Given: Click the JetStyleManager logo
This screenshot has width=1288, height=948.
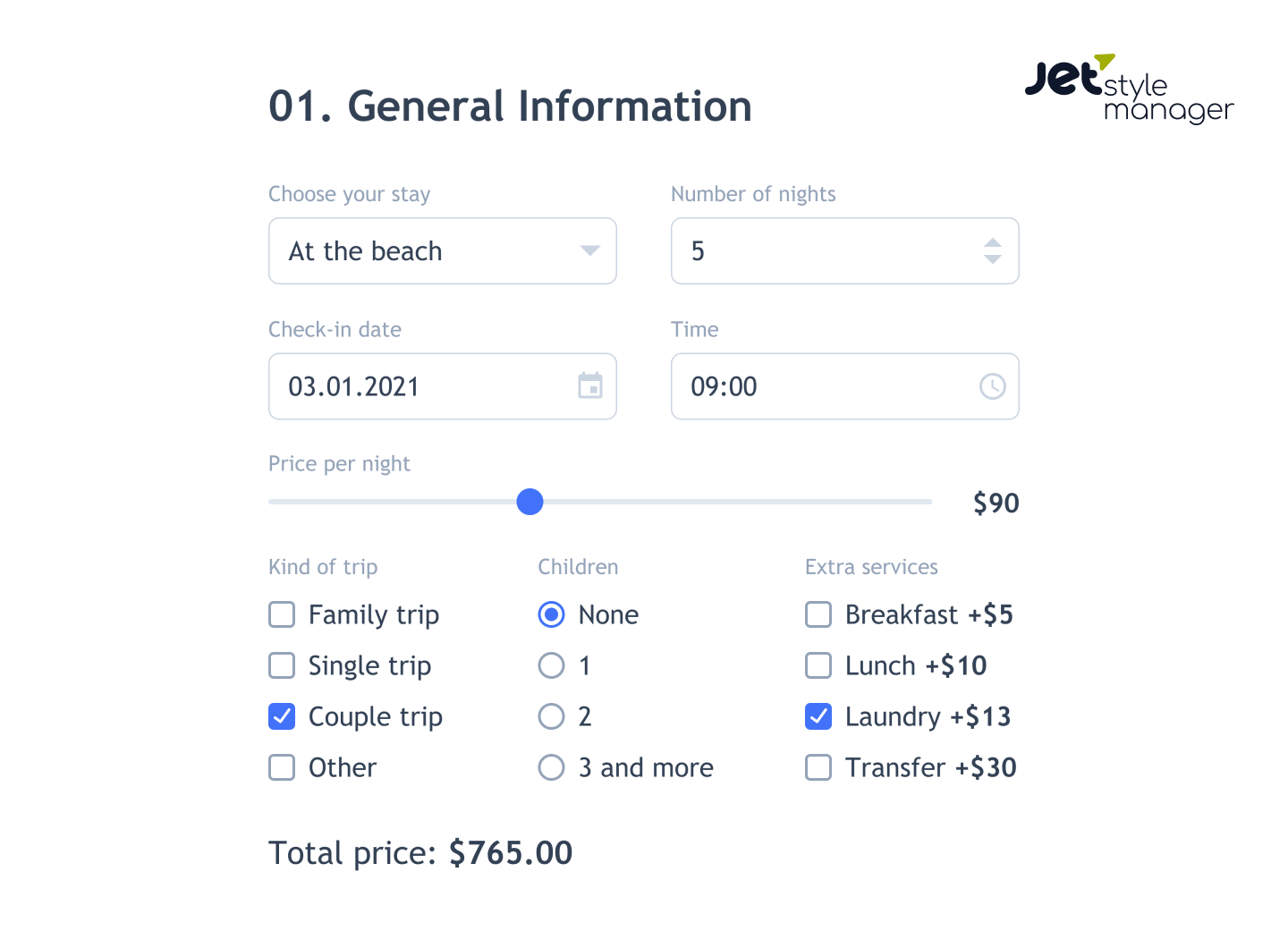Looking at the screenshot, I should 1129,88.
